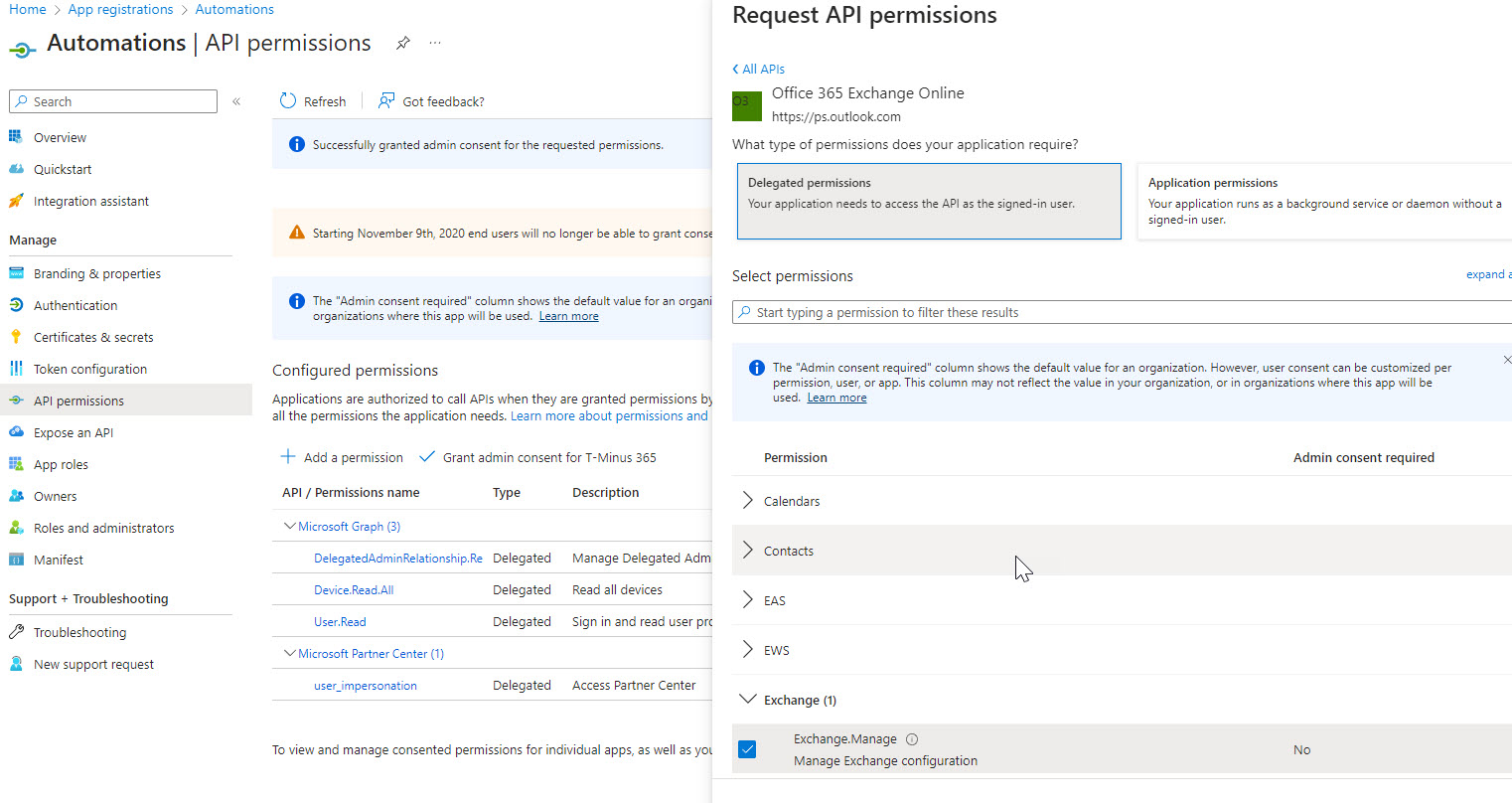The height and width of the screenshot is (803, 1512).
Task: Collapse the sidebar with the double-chevron icon
Action: 236,101
